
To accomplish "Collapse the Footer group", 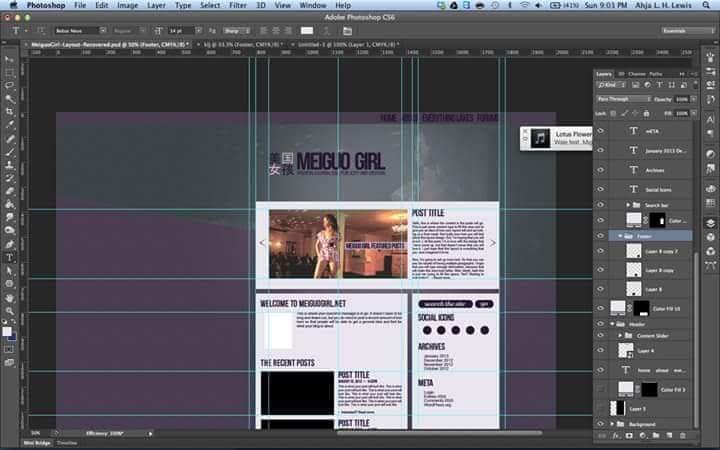I will [620, 236].
